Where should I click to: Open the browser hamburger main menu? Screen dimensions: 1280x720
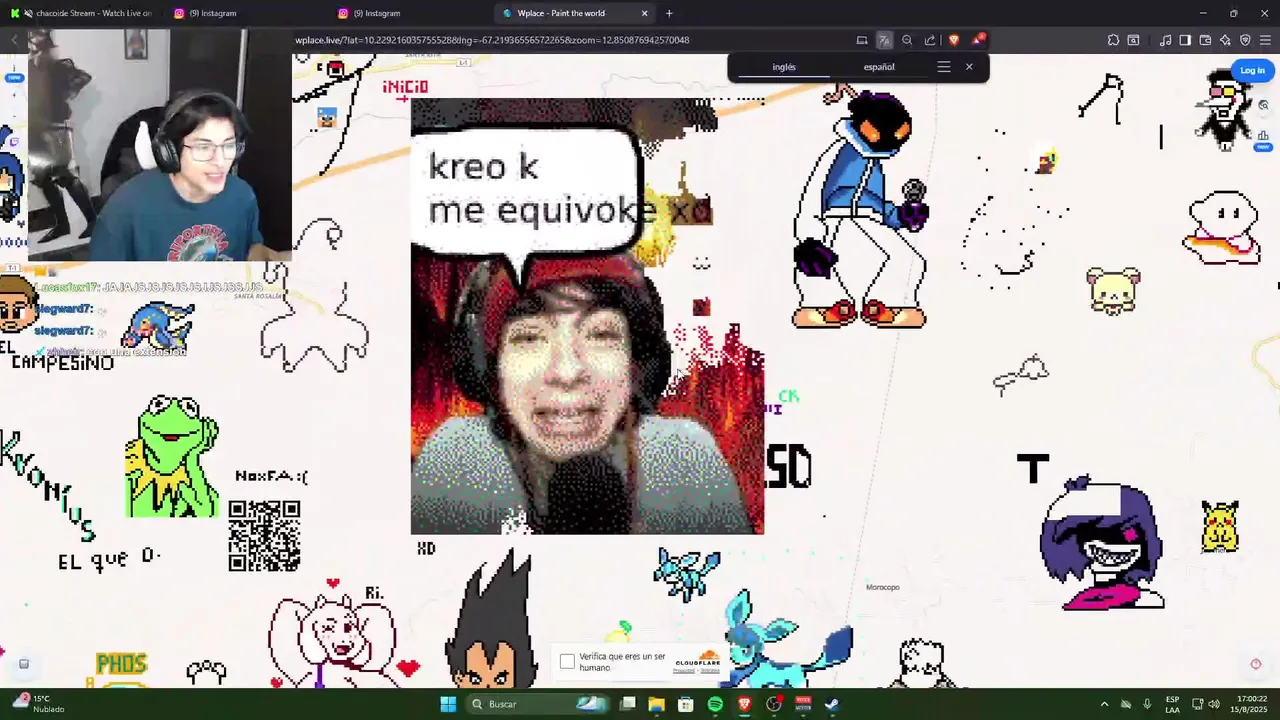[x=1266, y=40]
